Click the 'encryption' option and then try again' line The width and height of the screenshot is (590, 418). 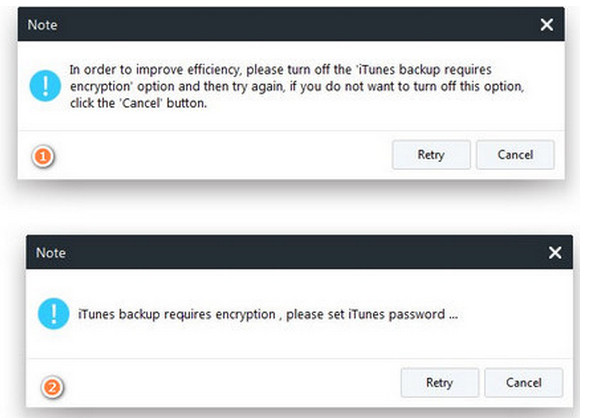tap(297, 87)
